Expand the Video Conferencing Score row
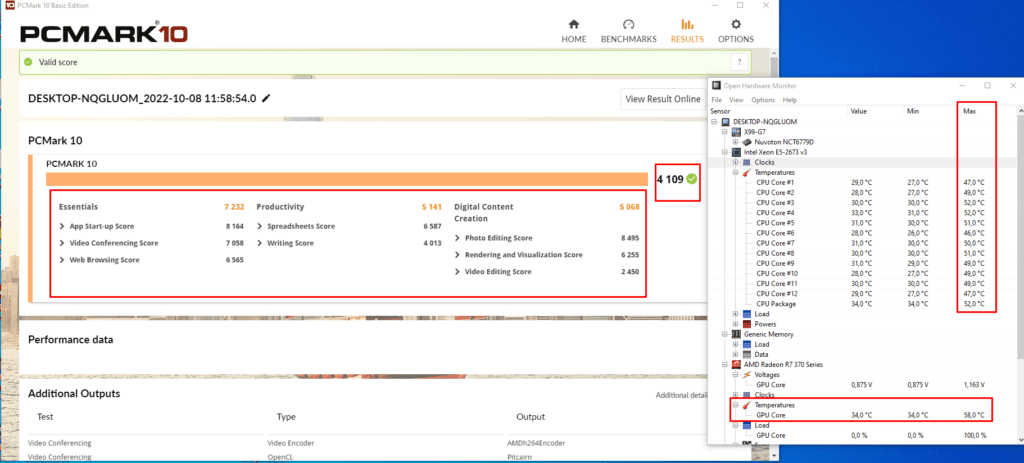Screen dimensions: 1024x463 [63, 243]
